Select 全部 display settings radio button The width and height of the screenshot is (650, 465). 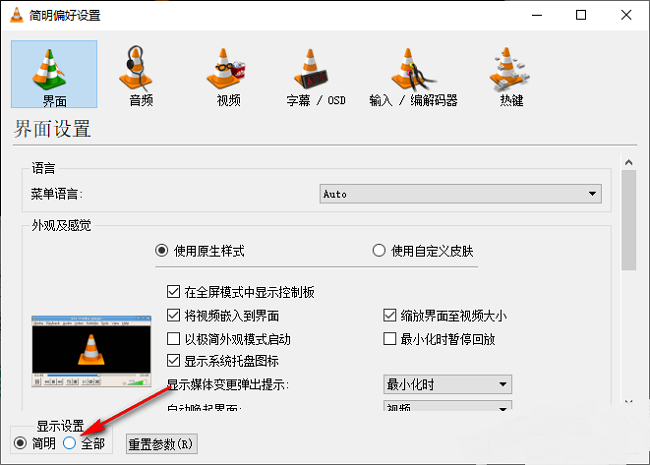(69, 443)
